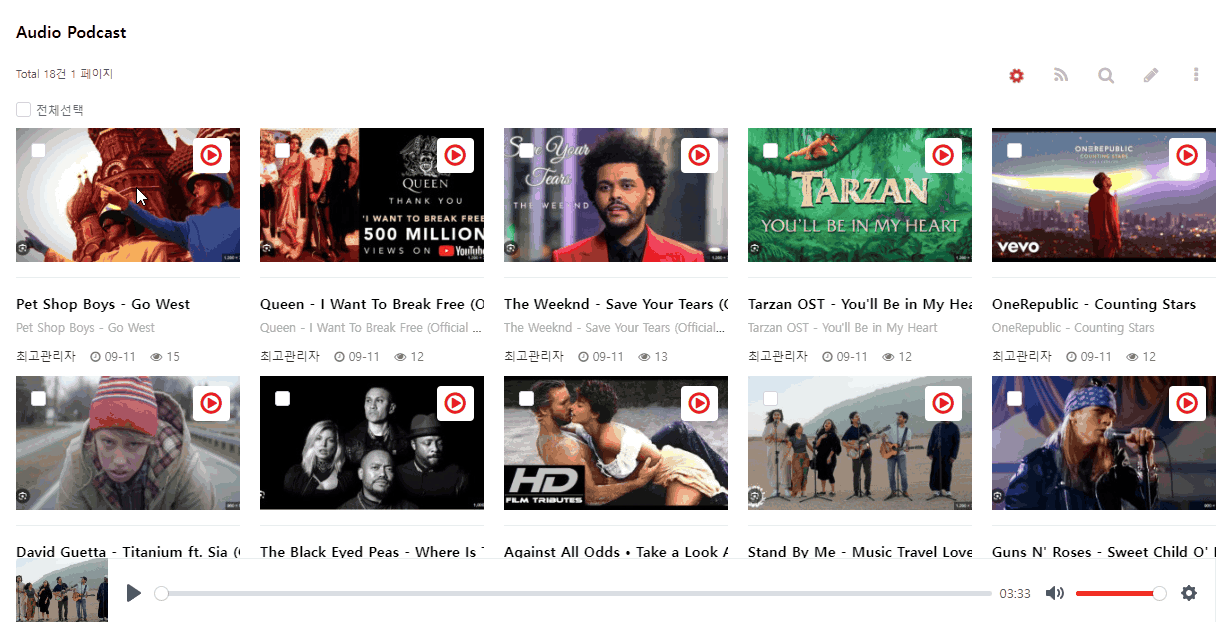
Task: Click the search magnifier icon
Action: [1106, 76]
